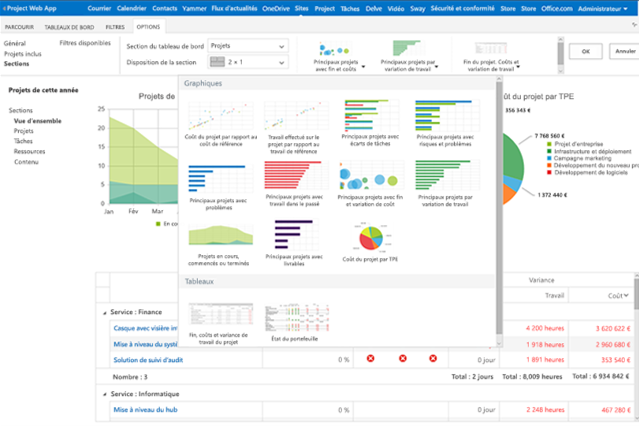Switch to the PARCOURIR tab
This screenshot has height=432, width=639.
point(19,27)
